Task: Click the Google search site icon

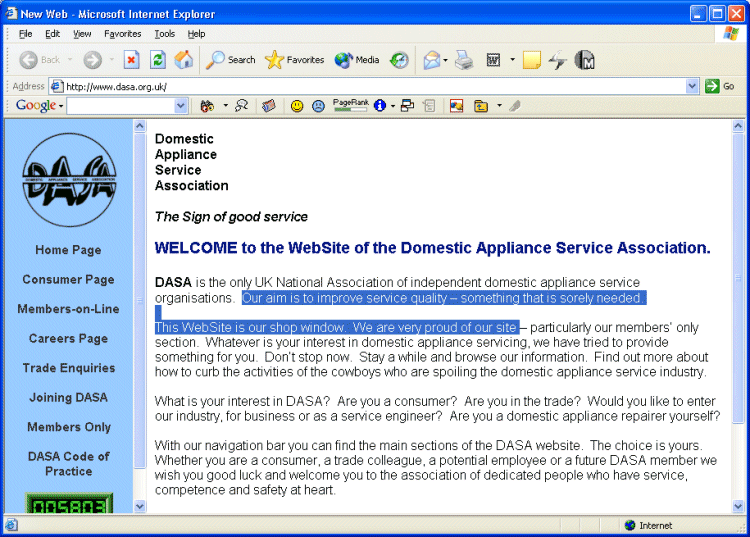Action: click(x=242, y=106)
